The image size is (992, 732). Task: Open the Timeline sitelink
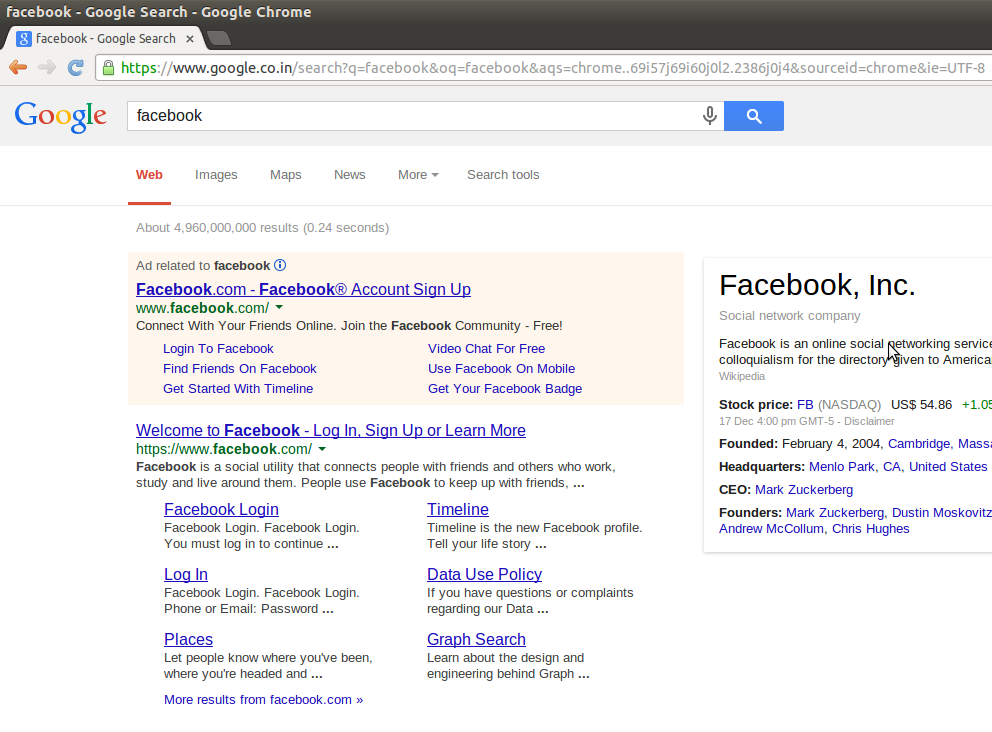click(x=458, y=509)
